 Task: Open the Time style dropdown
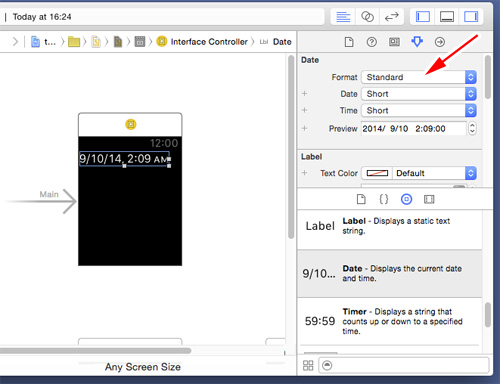point(419,111)
